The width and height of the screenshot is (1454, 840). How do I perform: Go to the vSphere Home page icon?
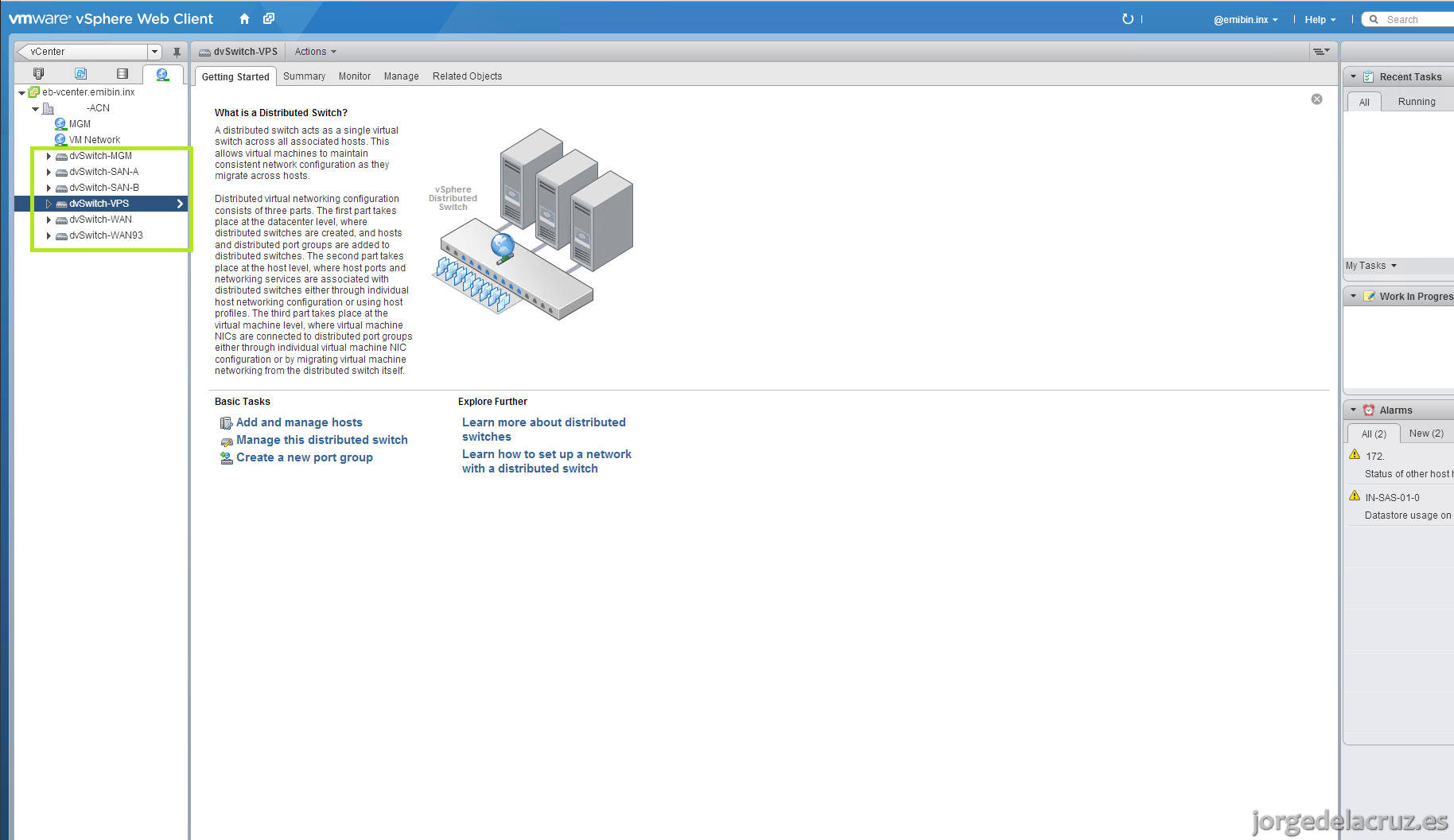[x=244, y=19]
